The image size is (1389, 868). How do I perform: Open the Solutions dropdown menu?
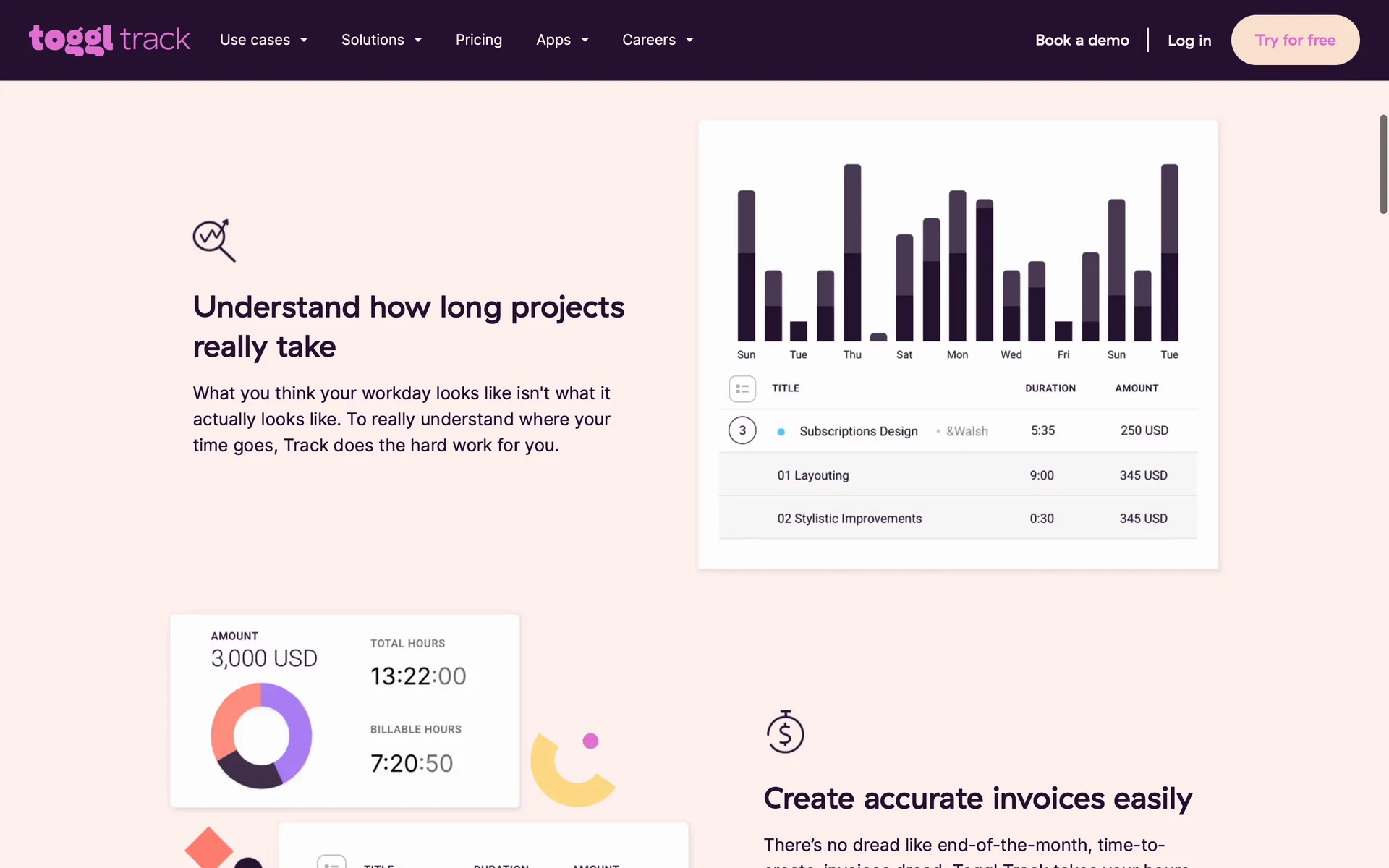click(381, 40)
